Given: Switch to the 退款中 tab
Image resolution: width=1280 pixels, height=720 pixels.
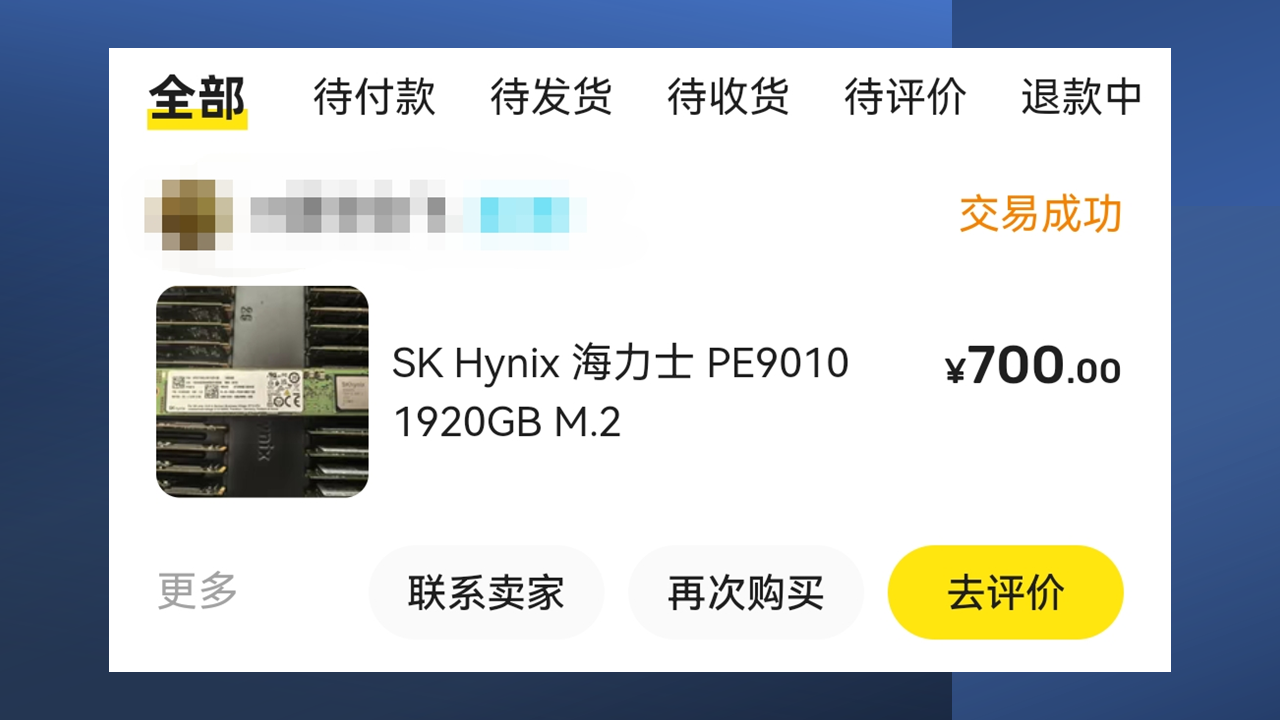Looking at the screenshot, I should tap(1082, 98).
